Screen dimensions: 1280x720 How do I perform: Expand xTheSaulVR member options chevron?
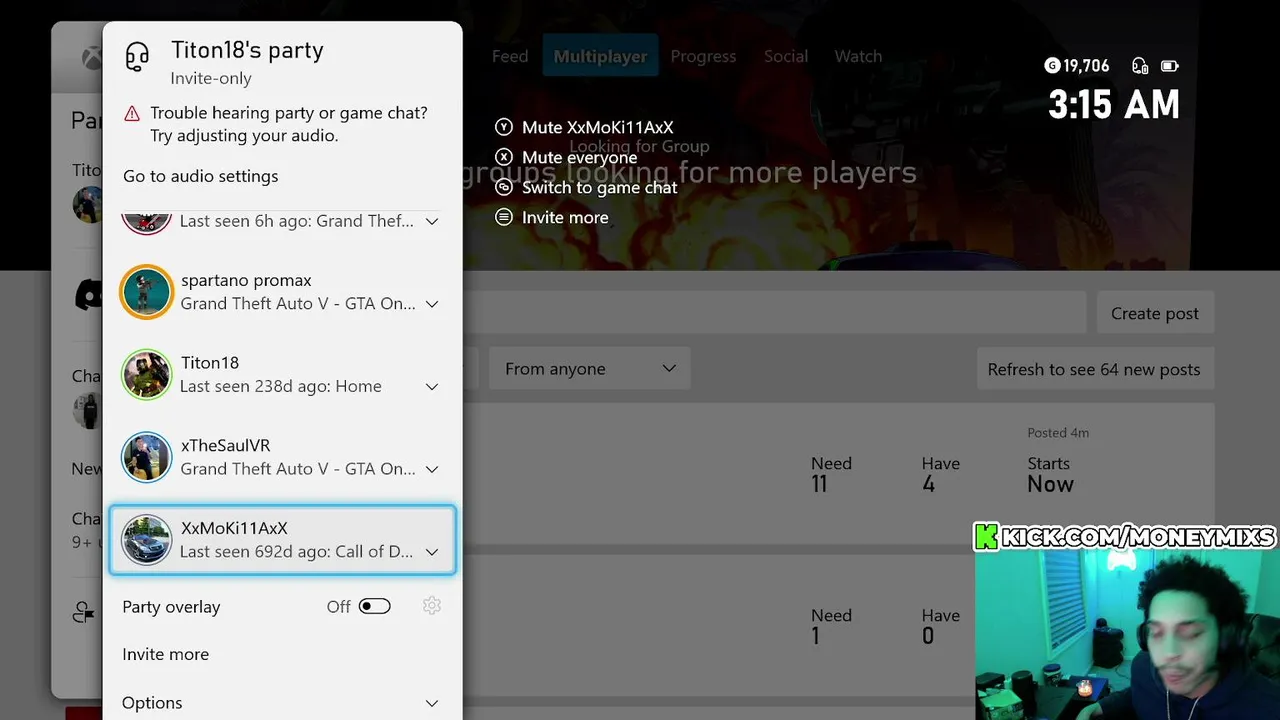coord(432,469)
